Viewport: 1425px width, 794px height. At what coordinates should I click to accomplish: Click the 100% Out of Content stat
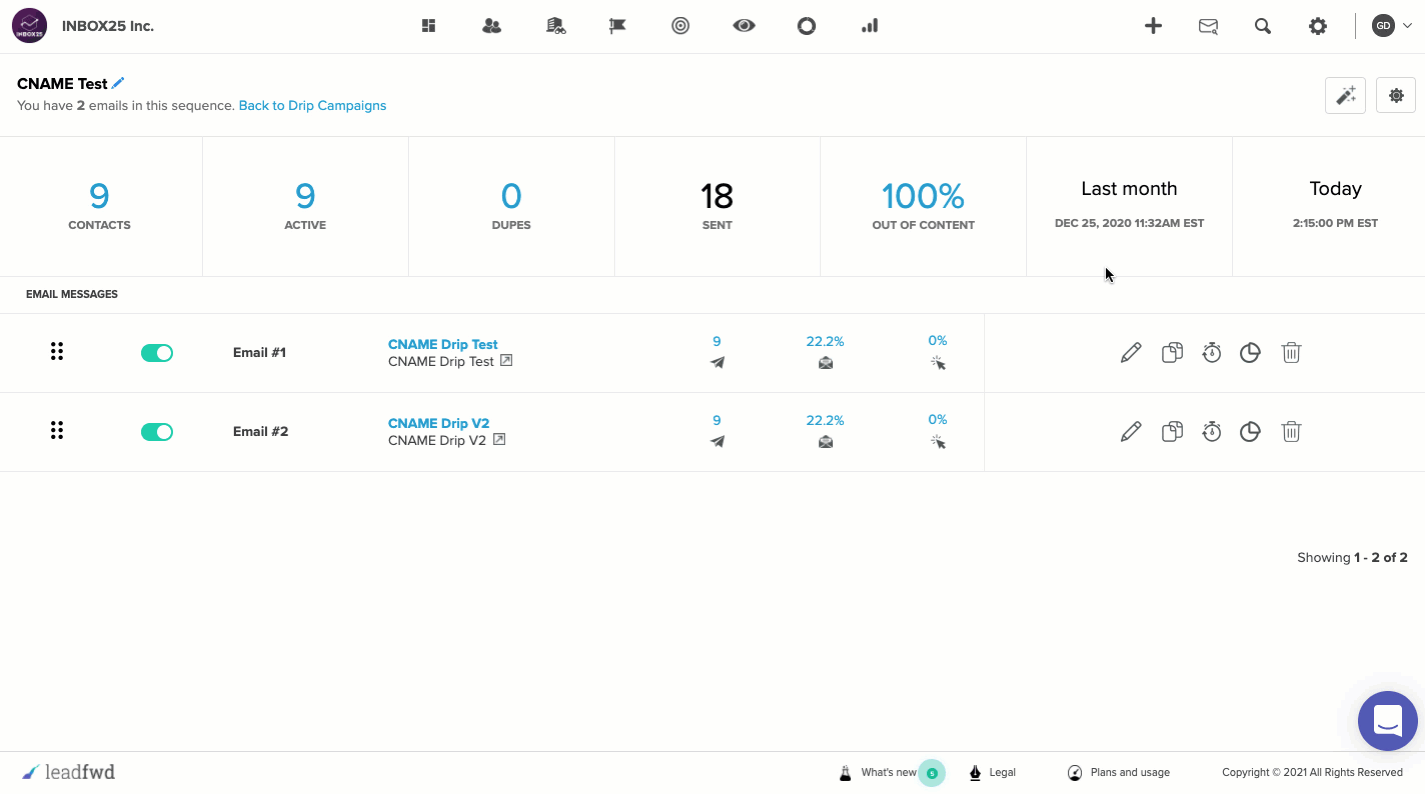coord(923,206)
